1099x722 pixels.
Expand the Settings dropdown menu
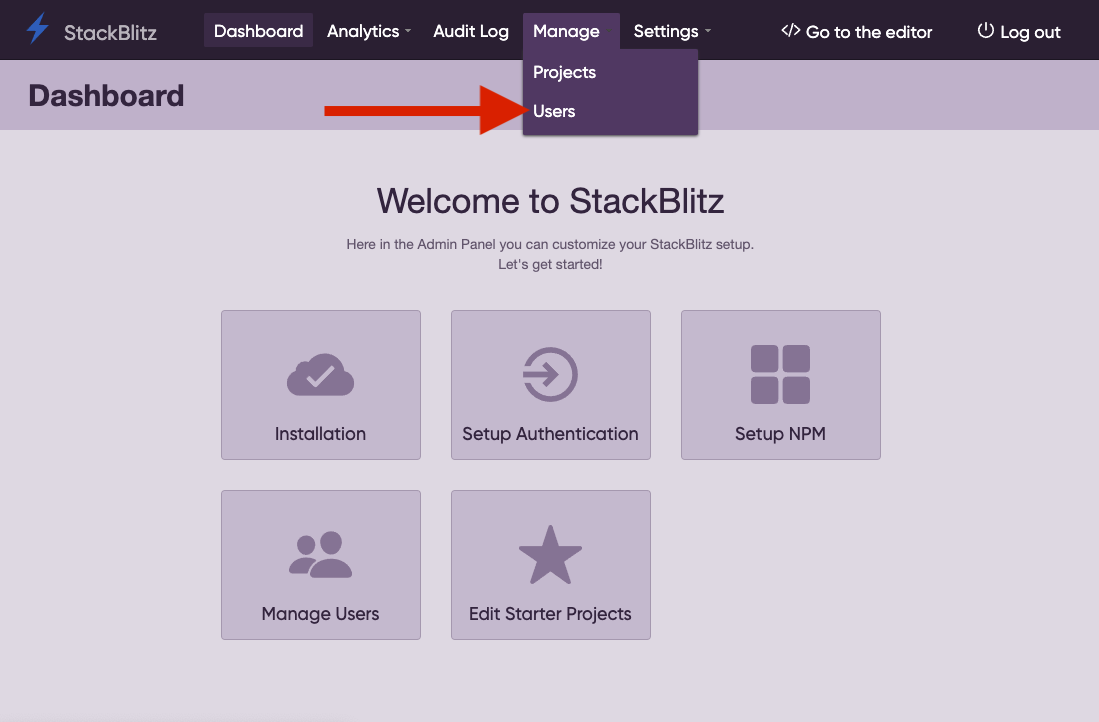(x=671, y=31)
